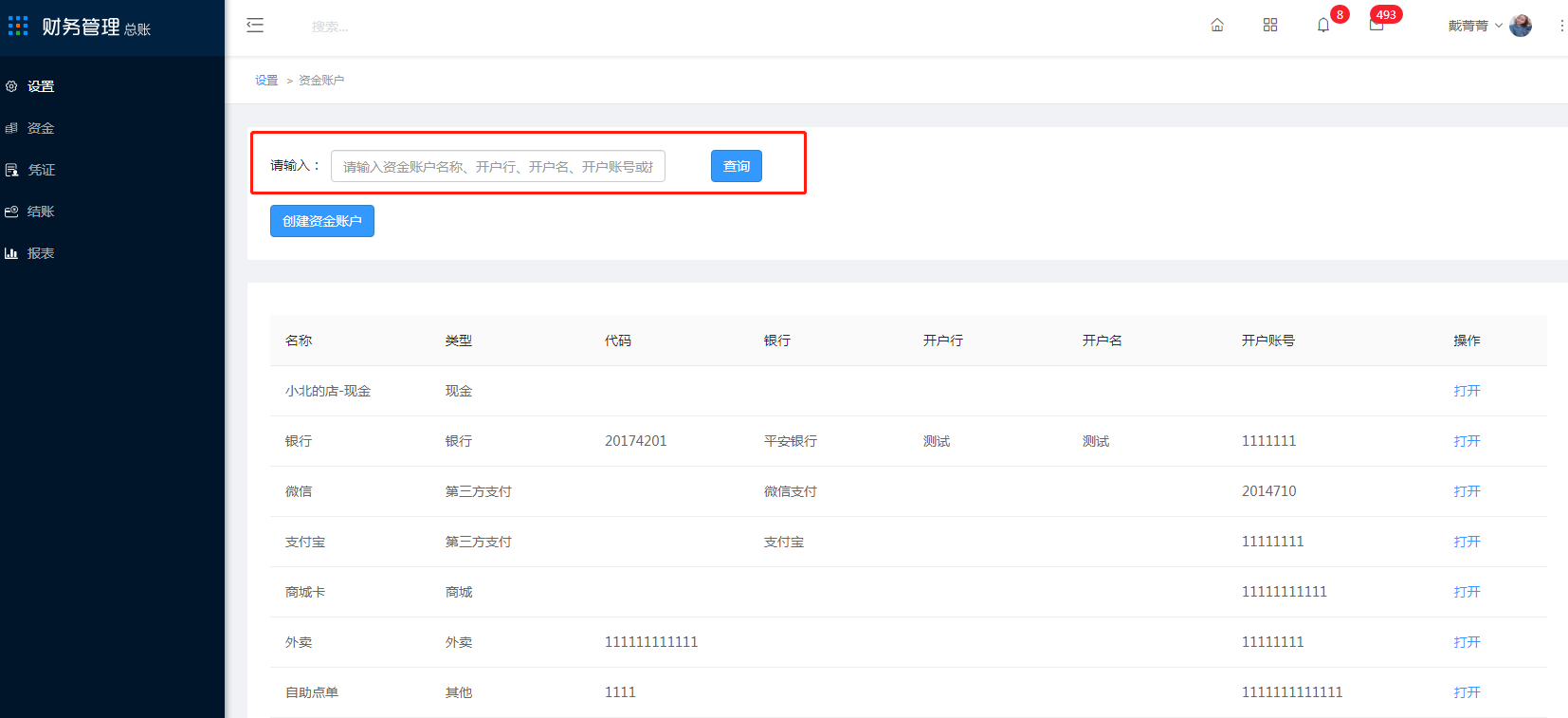
Task: Click 打开 in the 商城卡 row
Action: [1467, 592]
